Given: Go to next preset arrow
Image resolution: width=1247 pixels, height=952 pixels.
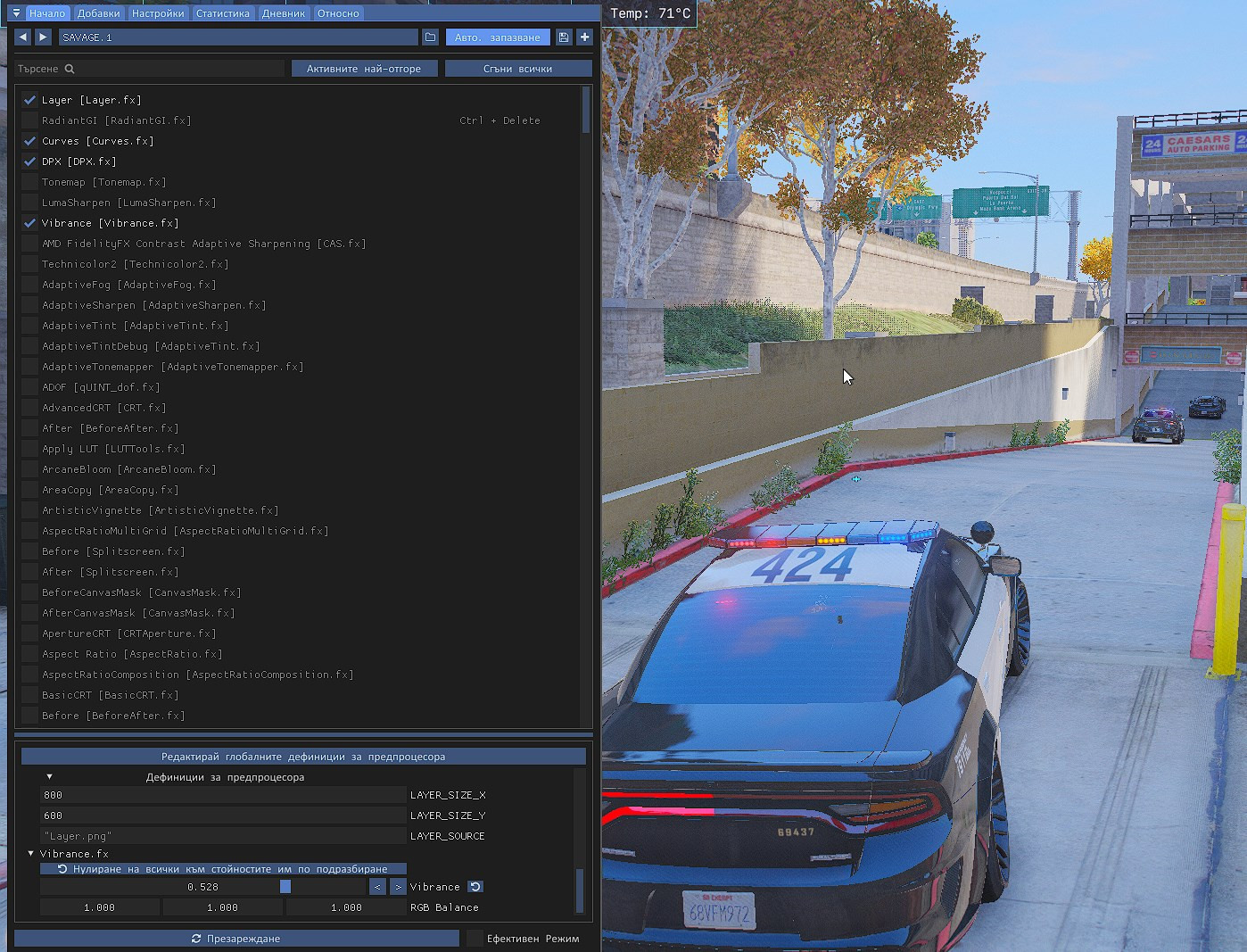Looking at the screenshot, I should [43, 37].
